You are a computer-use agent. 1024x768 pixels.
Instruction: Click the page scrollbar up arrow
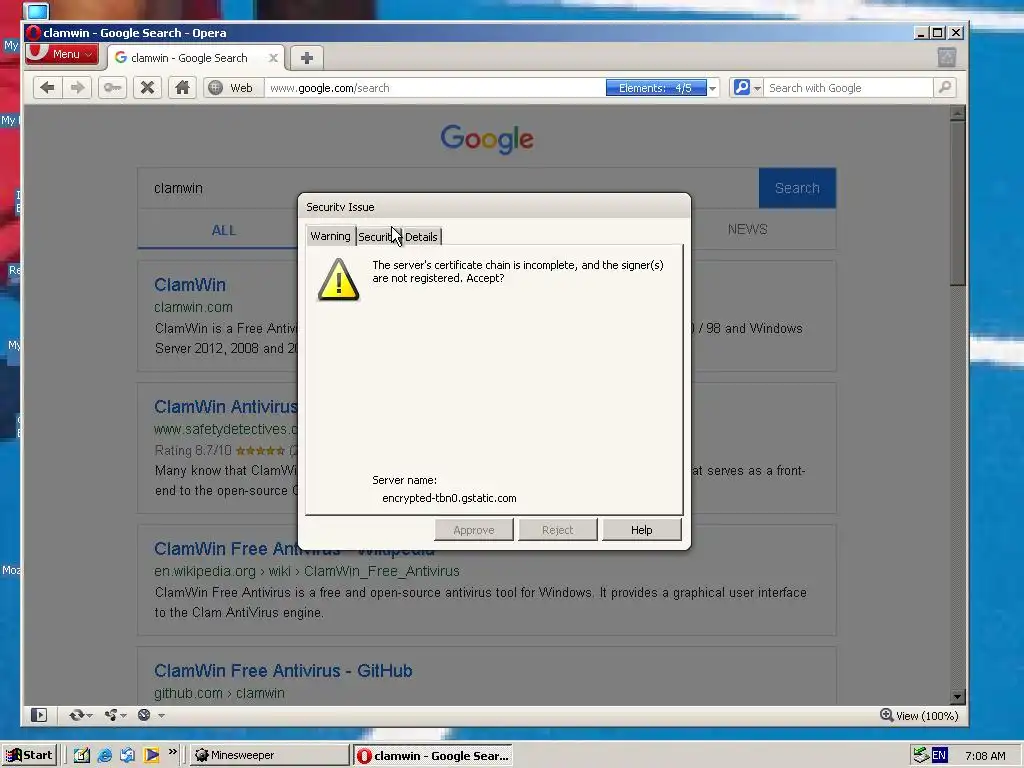click(957, 114)
